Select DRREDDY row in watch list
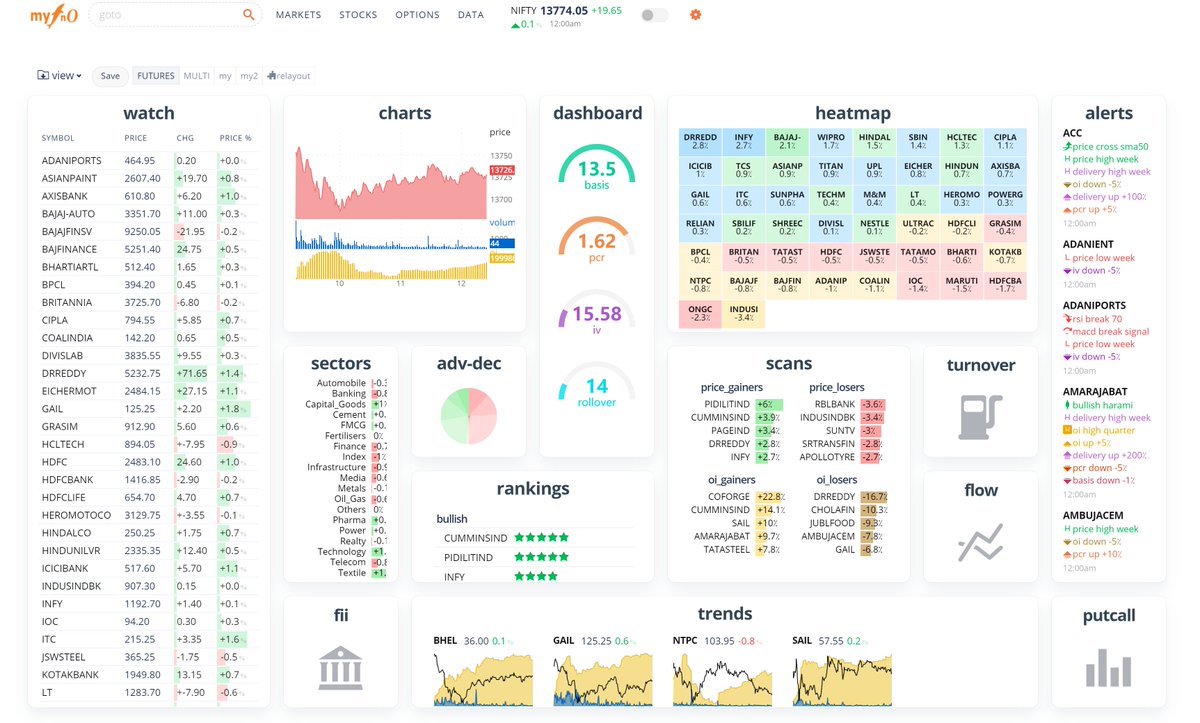Viewport: 1200px width, 723px height. (x=148, y=373)
